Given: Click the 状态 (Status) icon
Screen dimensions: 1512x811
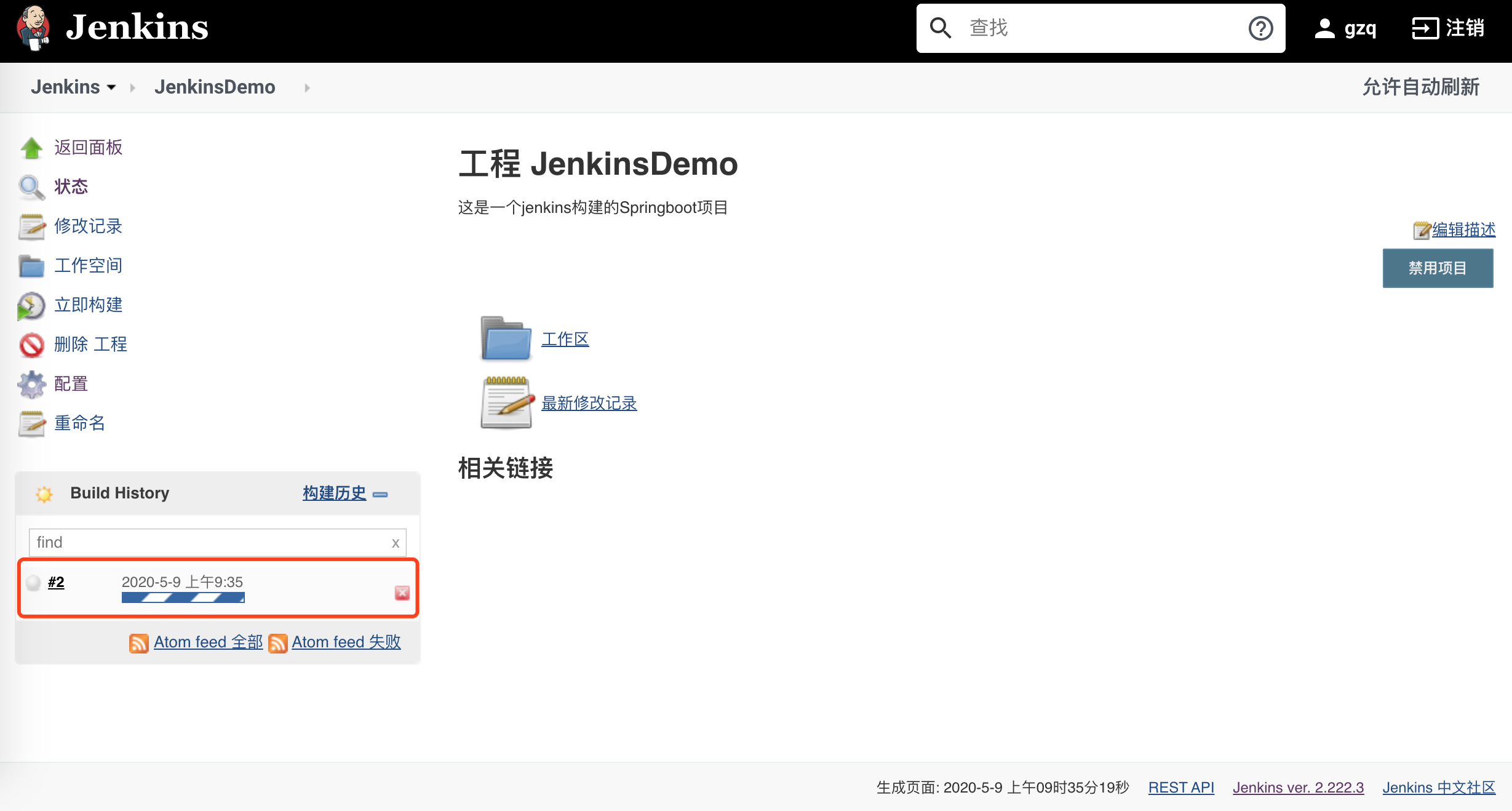Looking at the screenshot, I should [31, 186].
